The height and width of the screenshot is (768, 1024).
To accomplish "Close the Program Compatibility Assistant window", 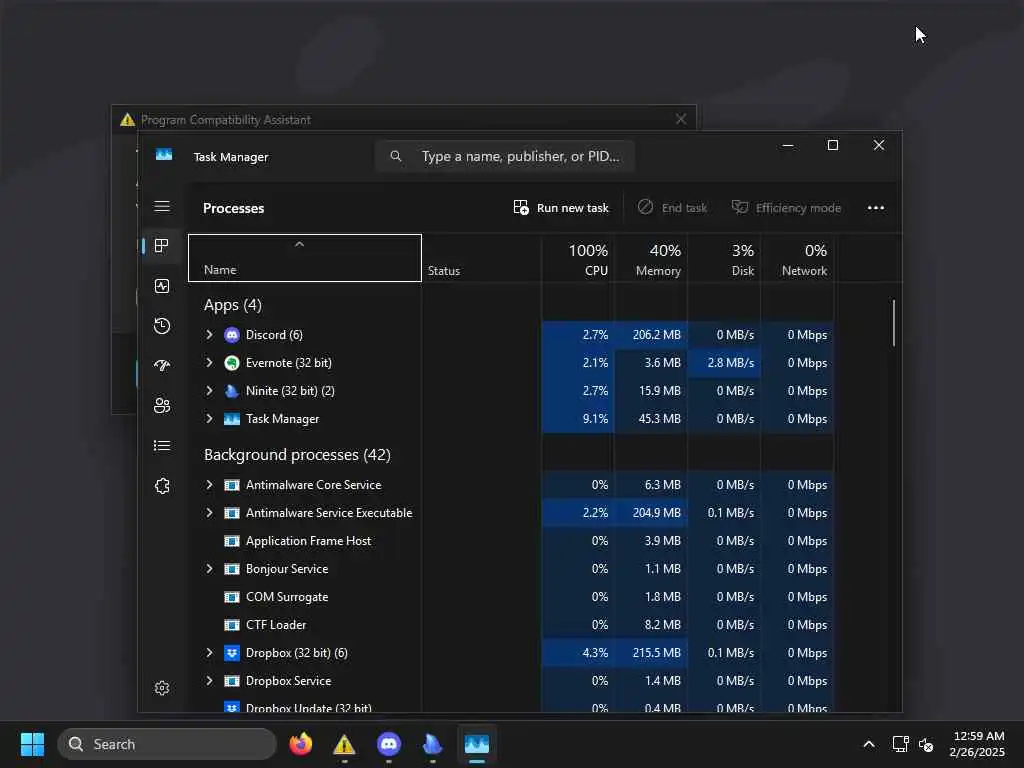I will click(x=680, y=119).
